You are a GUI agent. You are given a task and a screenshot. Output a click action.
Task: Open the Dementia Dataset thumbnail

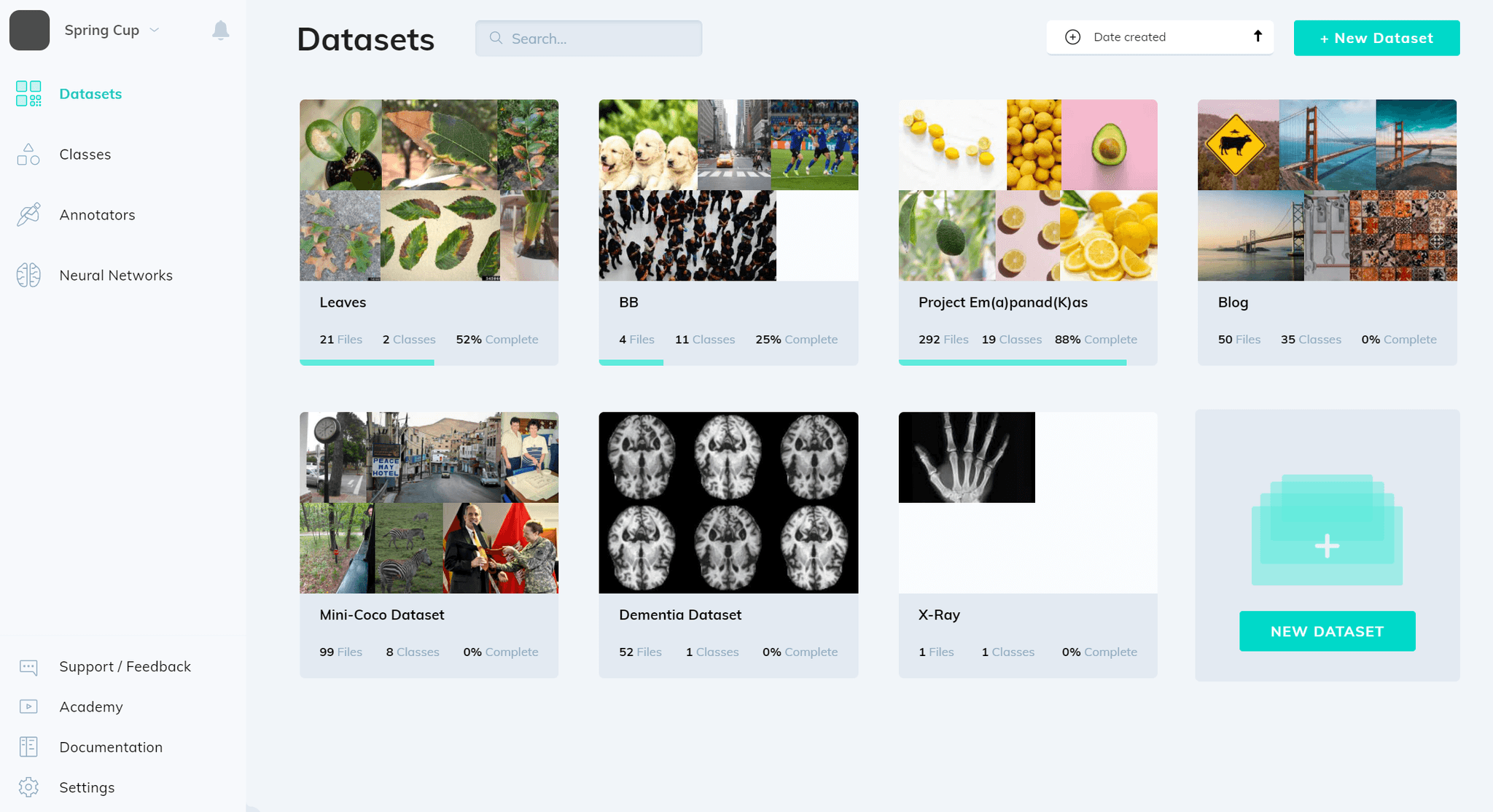(x=728, y=503)
